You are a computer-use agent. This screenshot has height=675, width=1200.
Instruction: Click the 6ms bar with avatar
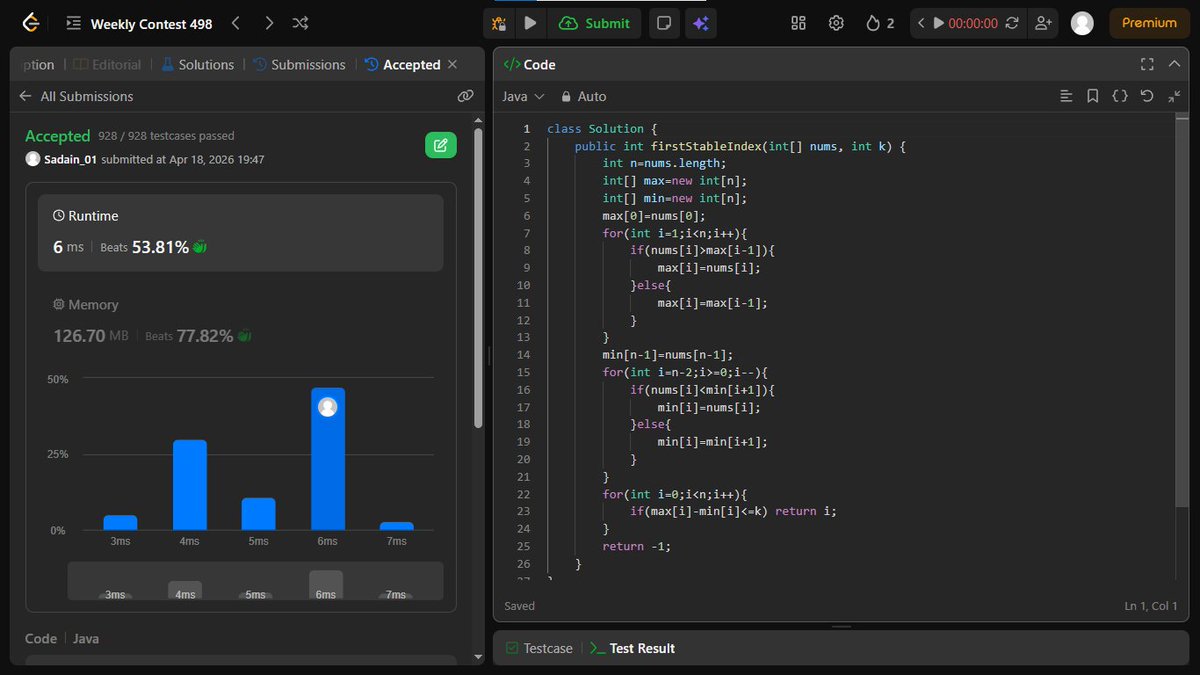click(x=327, y=459)
